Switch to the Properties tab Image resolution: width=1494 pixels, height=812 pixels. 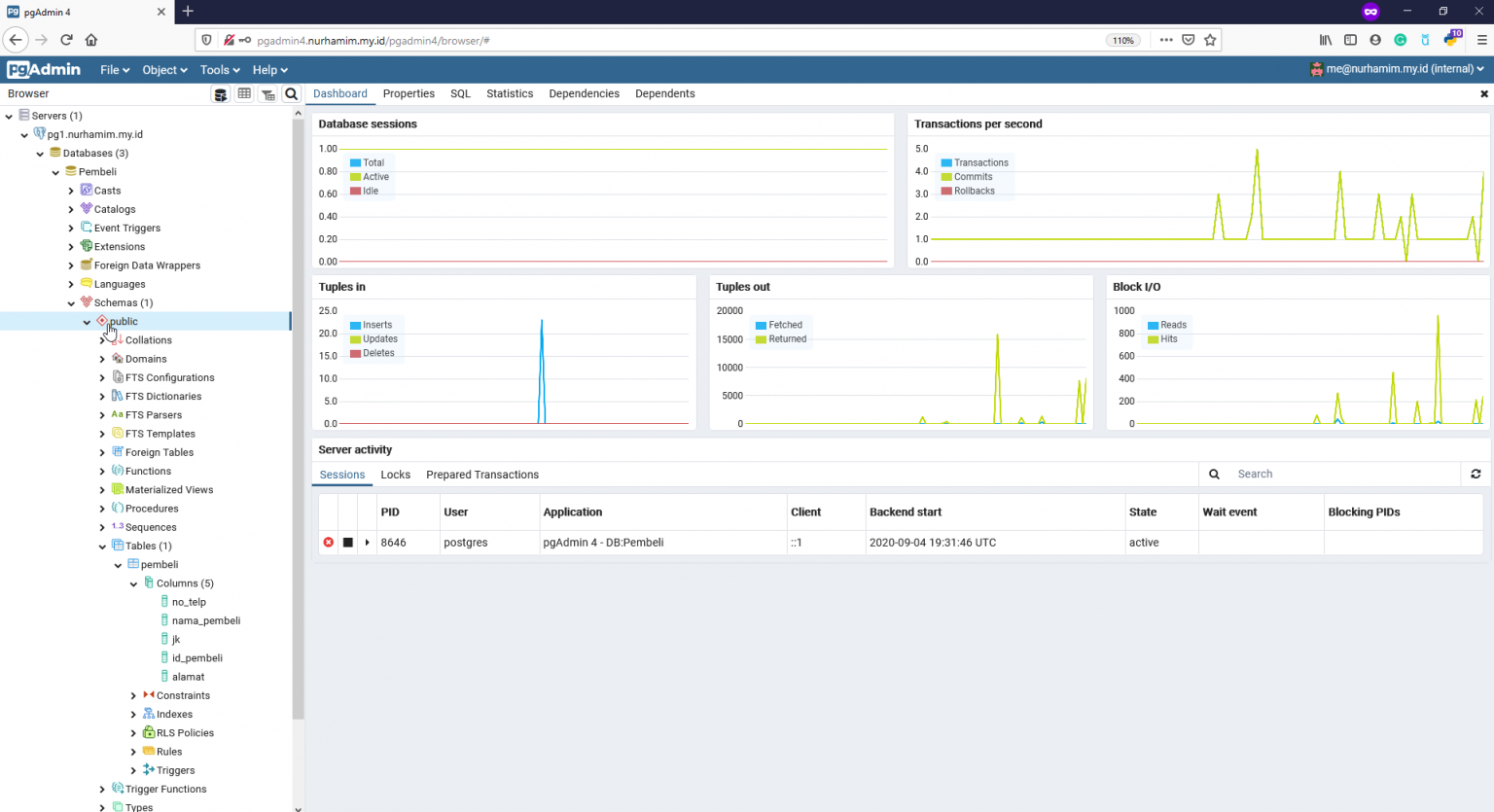click(x=409, y=93)
